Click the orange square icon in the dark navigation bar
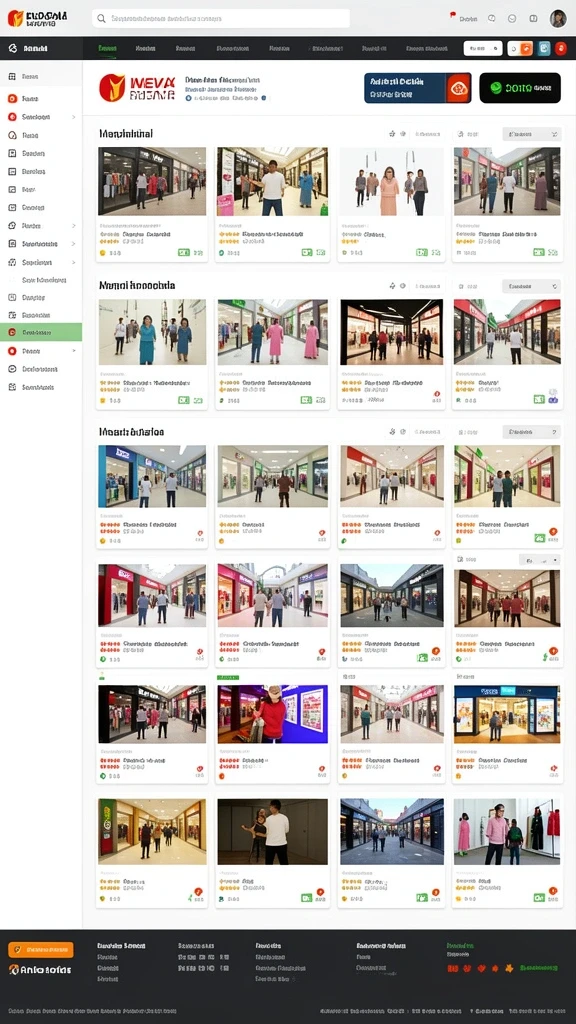Viewport: 576px width, 1024px height. [526, 48]
